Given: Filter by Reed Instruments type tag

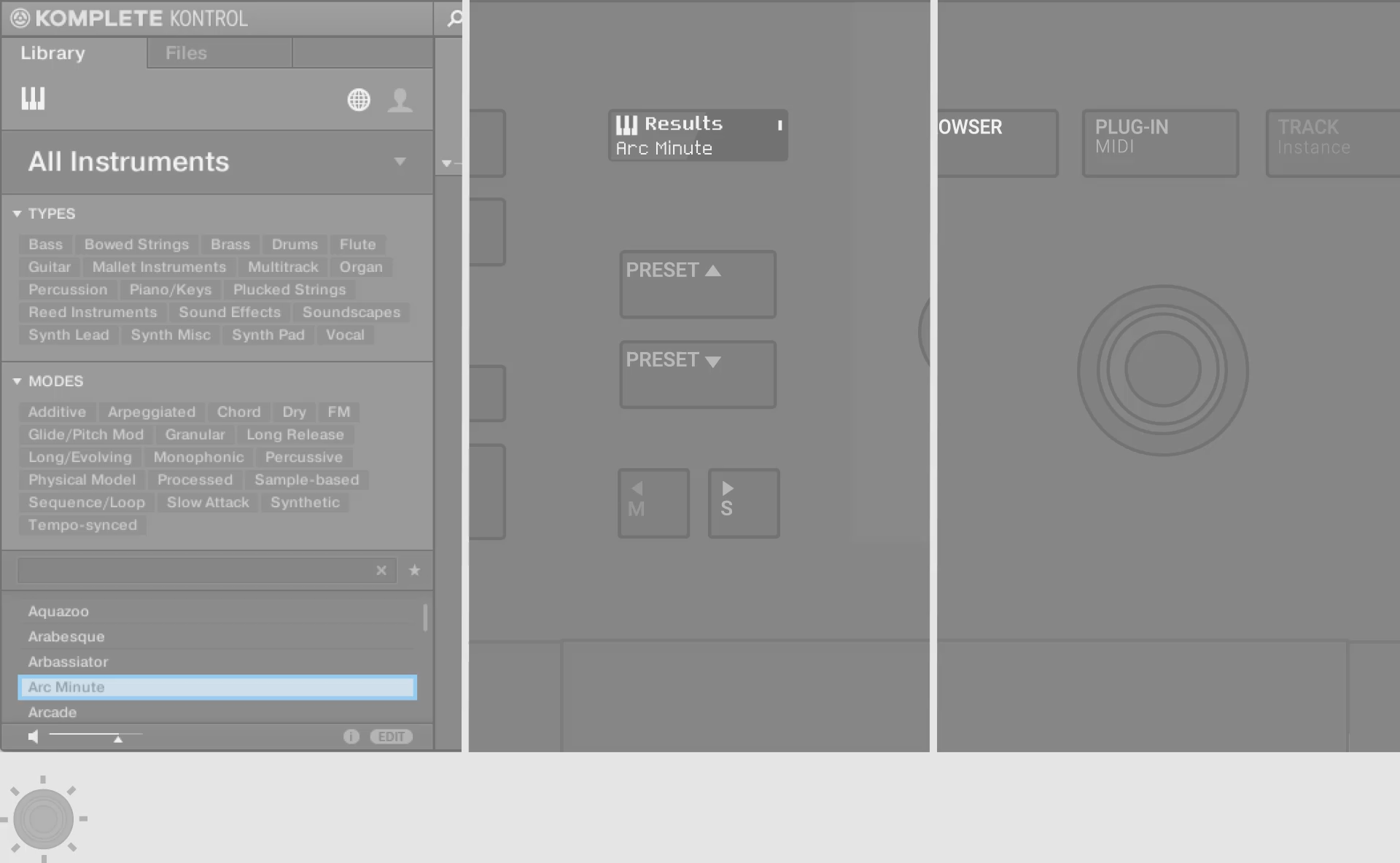Looking at the screenshot, I should [x=93, y=312].
